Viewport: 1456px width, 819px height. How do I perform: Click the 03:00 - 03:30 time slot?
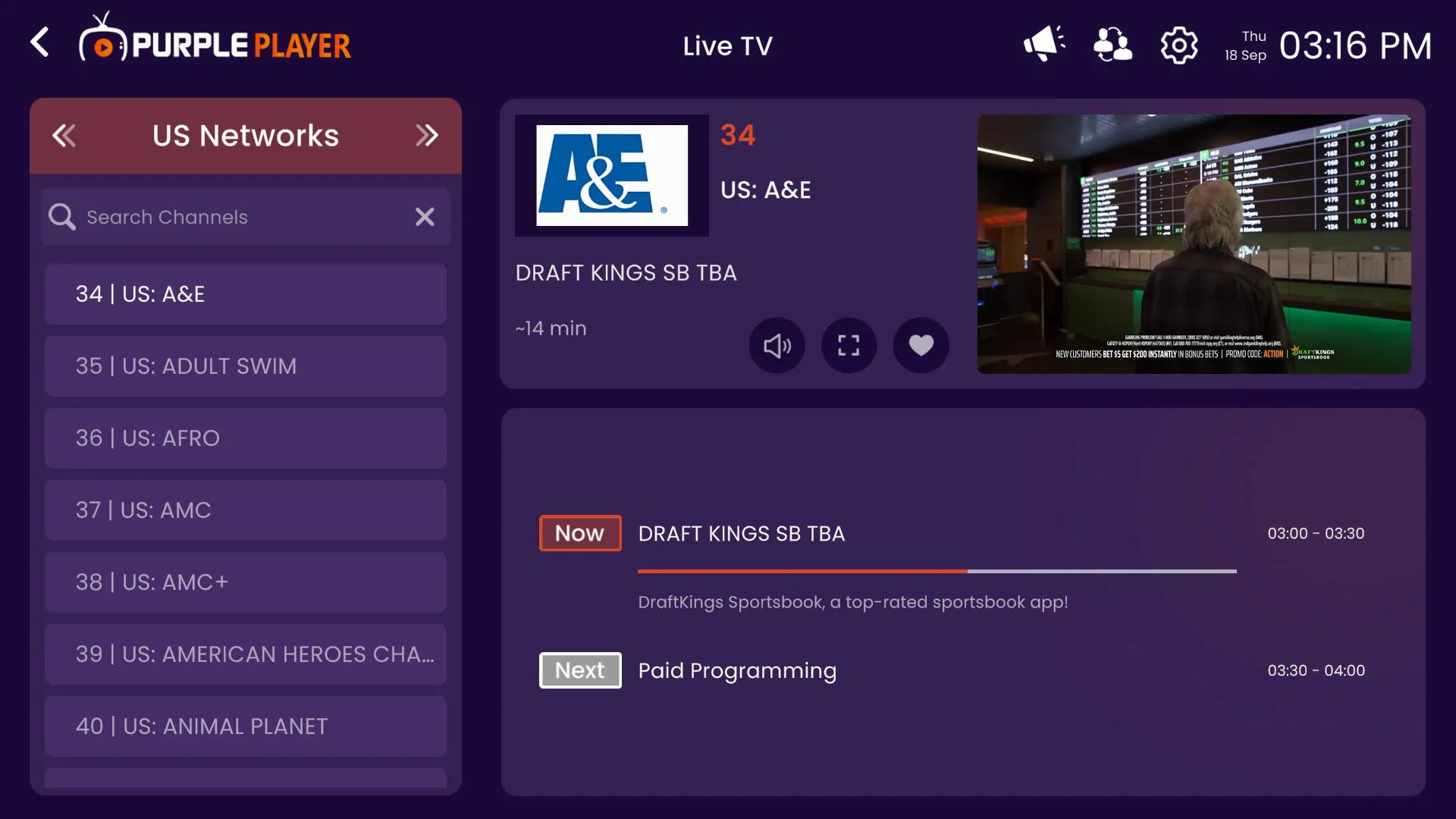coord(1316,534)
